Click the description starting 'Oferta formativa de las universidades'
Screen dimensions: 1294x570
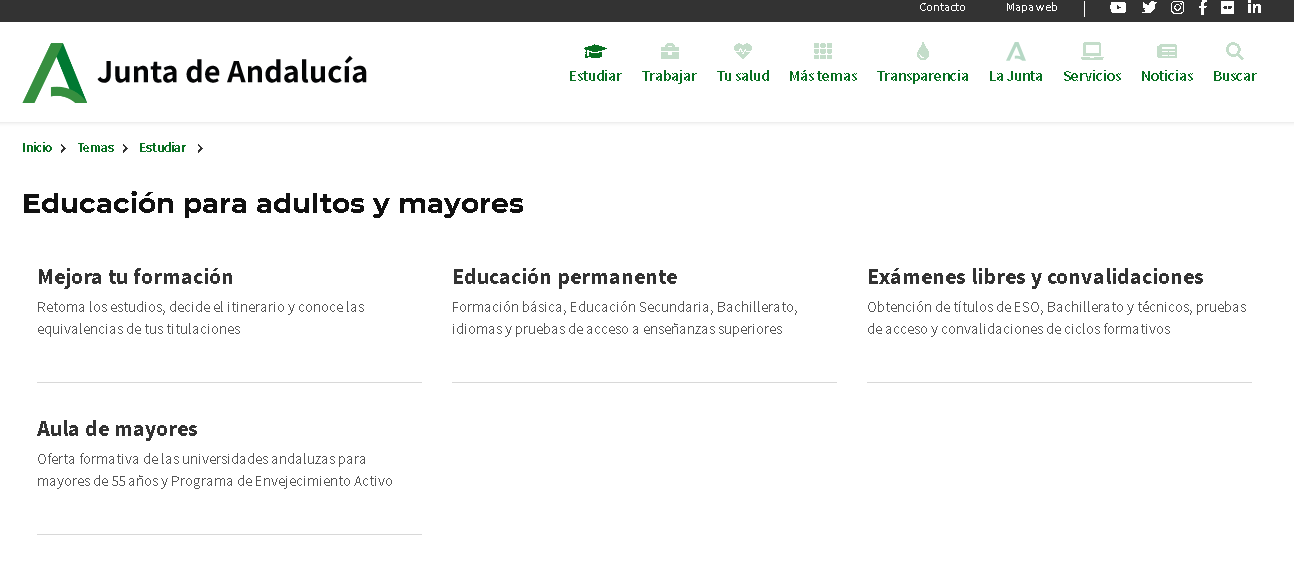[x=215, y=470]
